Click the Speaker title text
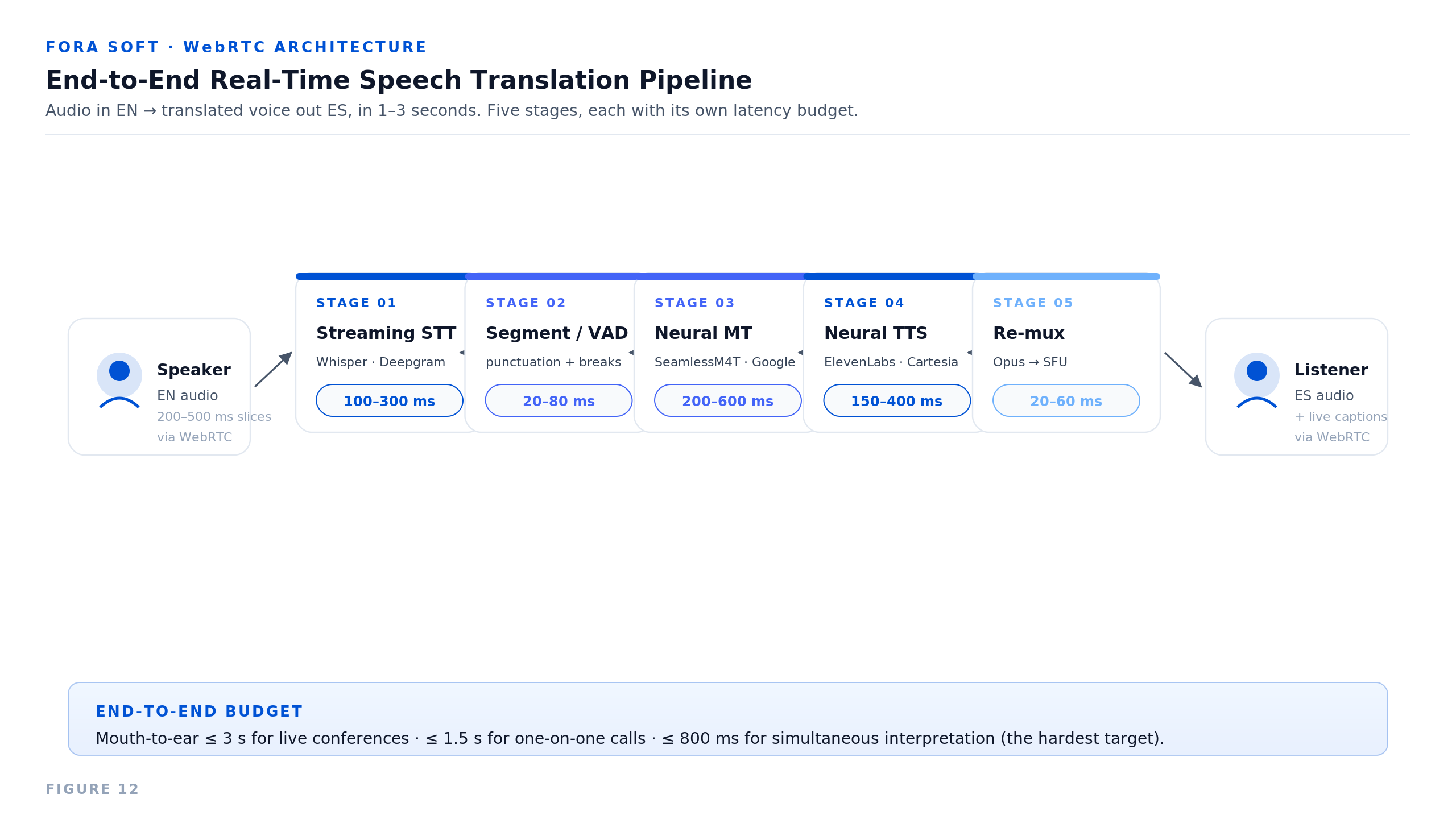 point(194,370)
